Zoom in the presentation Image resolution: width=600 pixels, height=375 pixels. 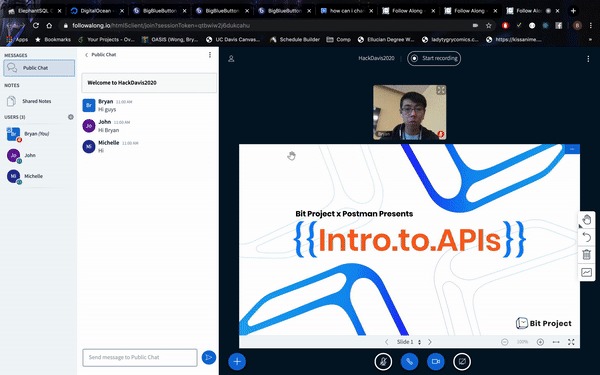point(540,342)
